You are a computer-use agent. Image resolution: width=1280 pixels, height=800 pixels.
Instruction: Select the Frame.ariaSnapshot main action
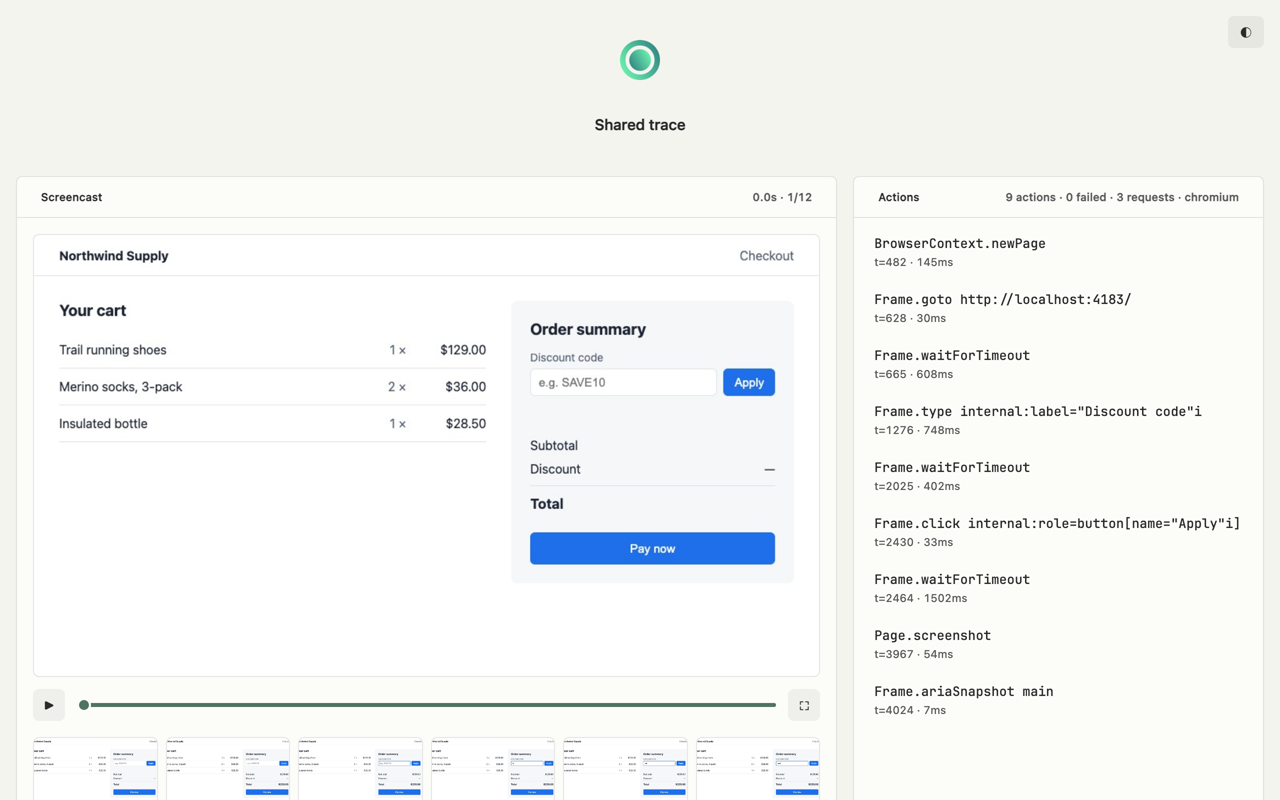pyautogui.click(x=1058, y=700)
